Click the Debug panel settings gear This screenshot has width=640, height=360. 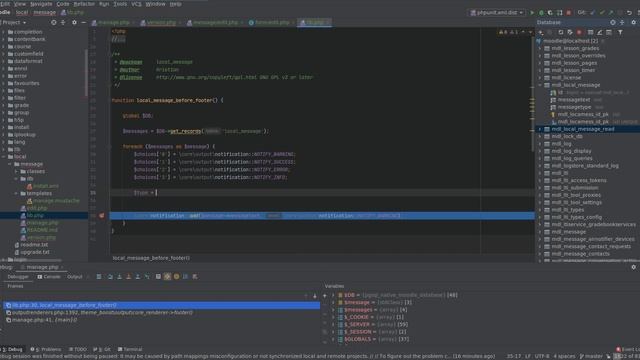coord(633,267)
